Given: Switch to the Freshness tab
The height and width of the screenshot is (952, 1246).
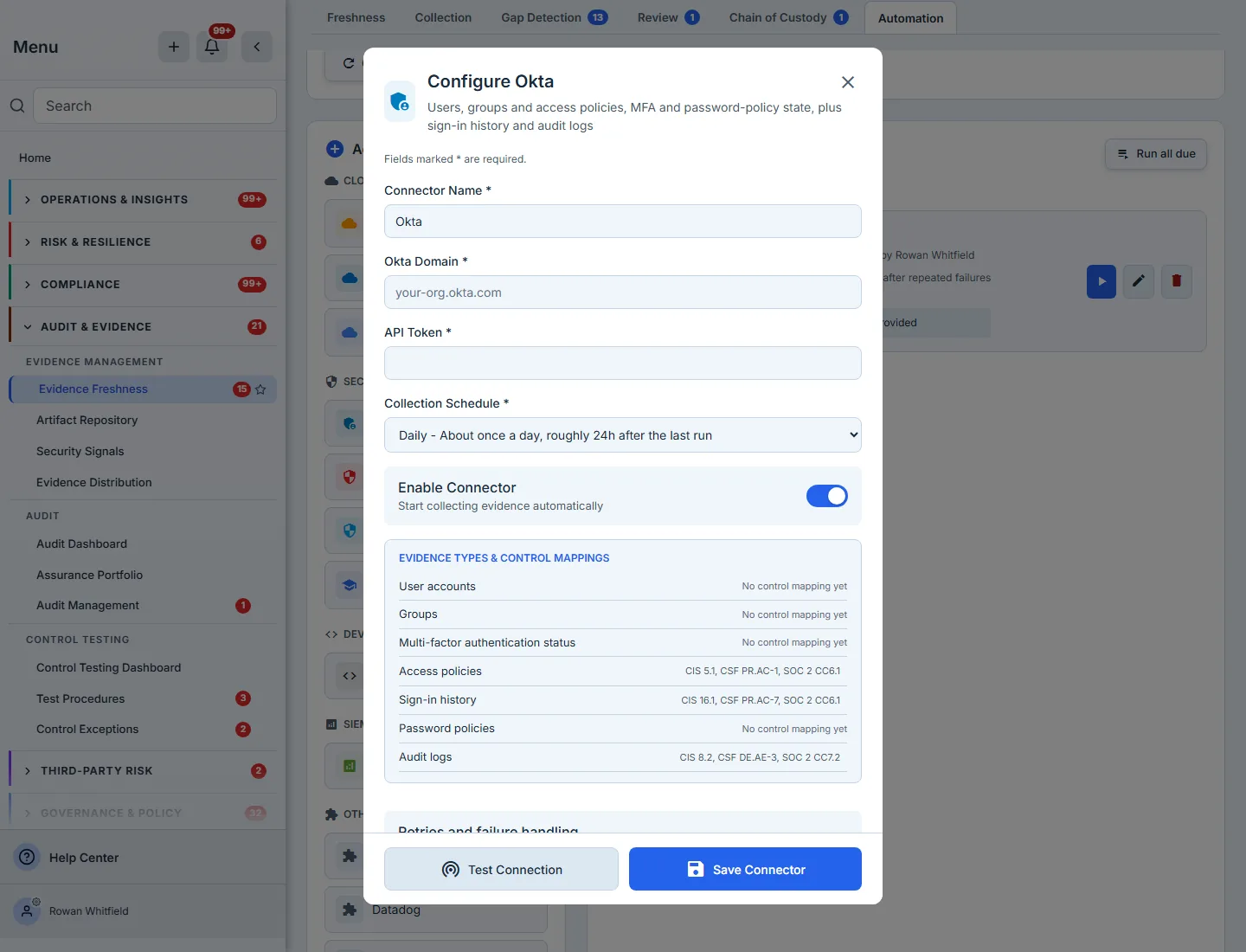Looking at the screenshot, I should 356,17.
